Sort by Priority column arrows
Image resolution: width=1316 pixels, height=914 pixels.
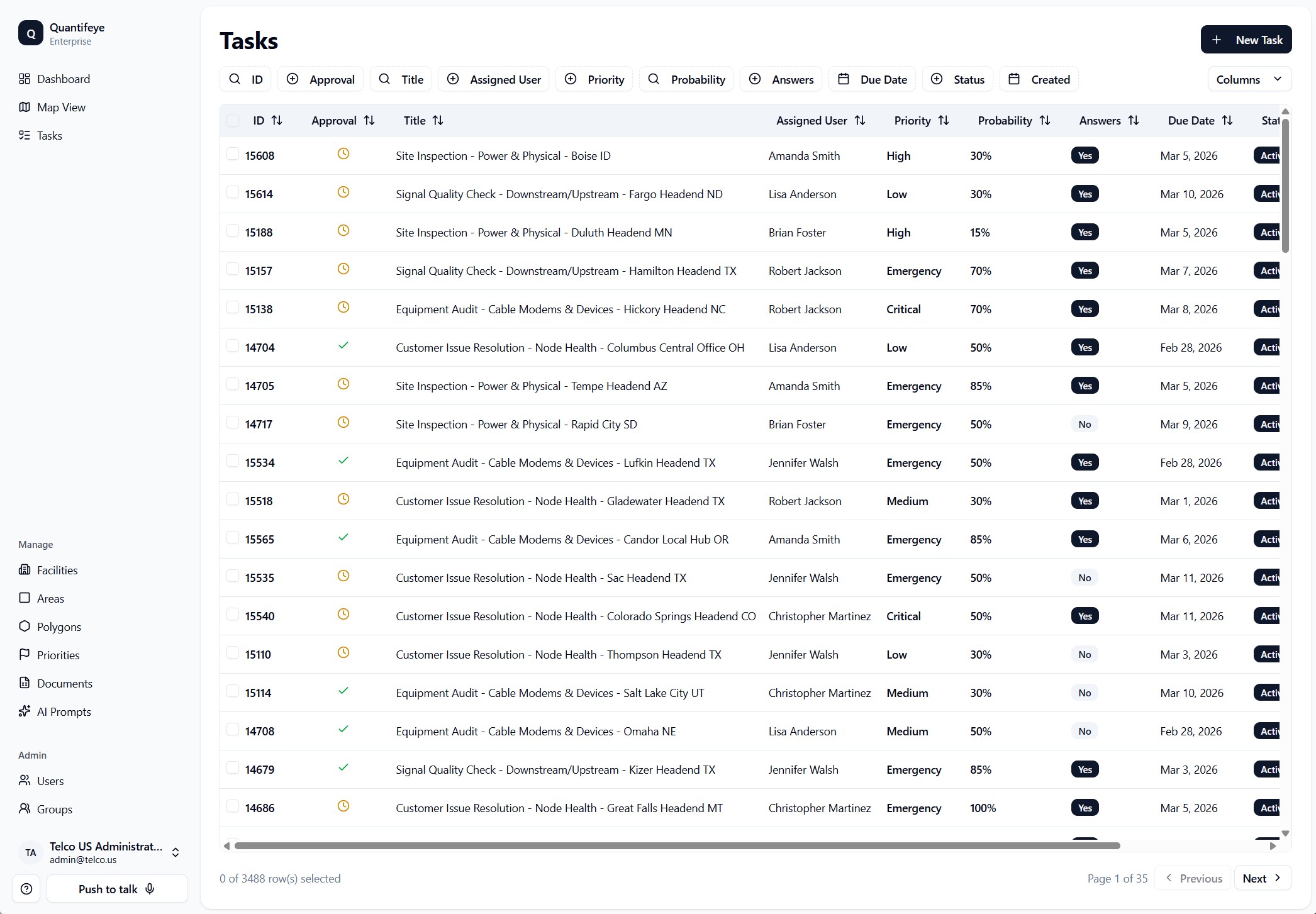click(x=944, y=121)
